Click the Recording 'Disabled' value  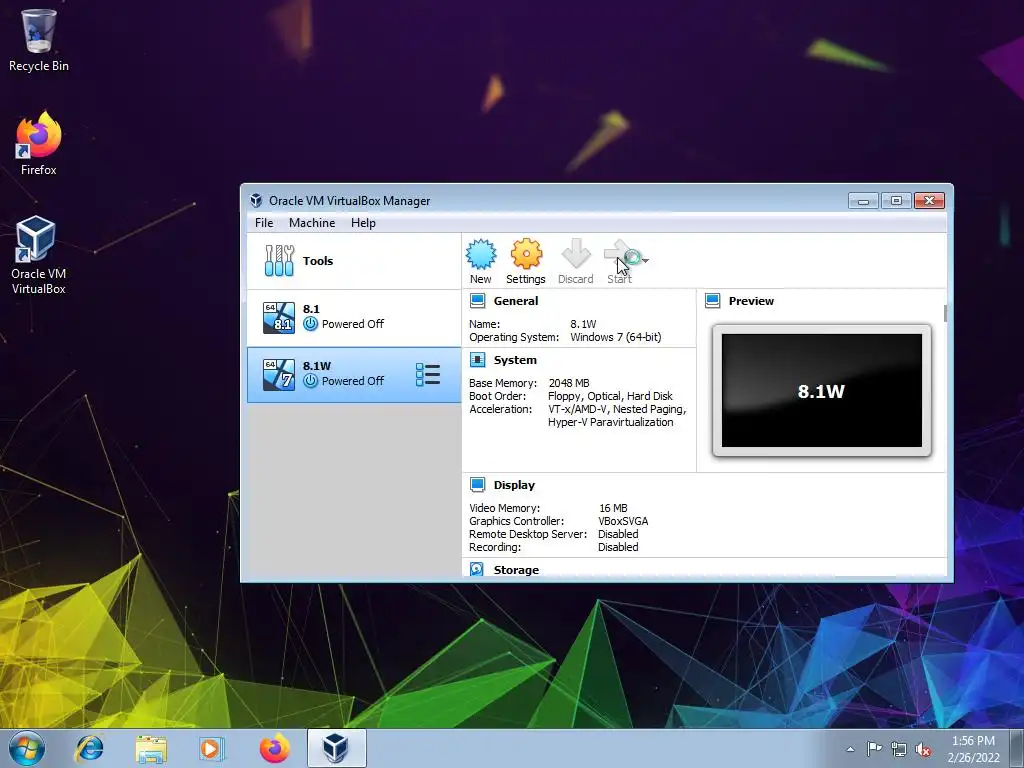click(618, 547)
